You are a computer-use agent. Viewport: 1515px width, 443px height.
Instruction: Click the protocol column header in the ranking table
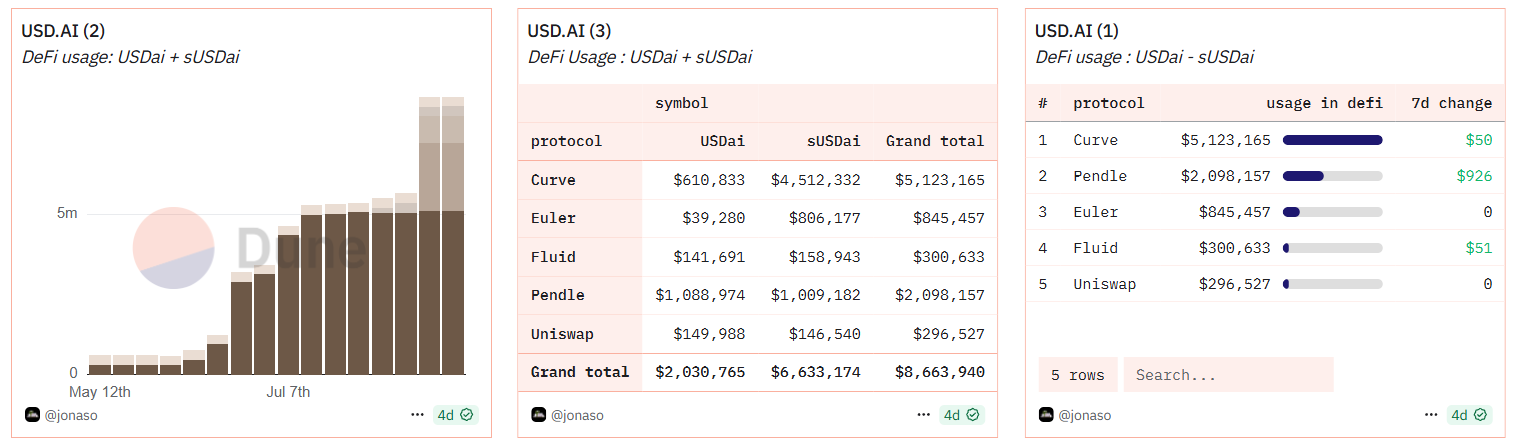[x=1108, y=103]
